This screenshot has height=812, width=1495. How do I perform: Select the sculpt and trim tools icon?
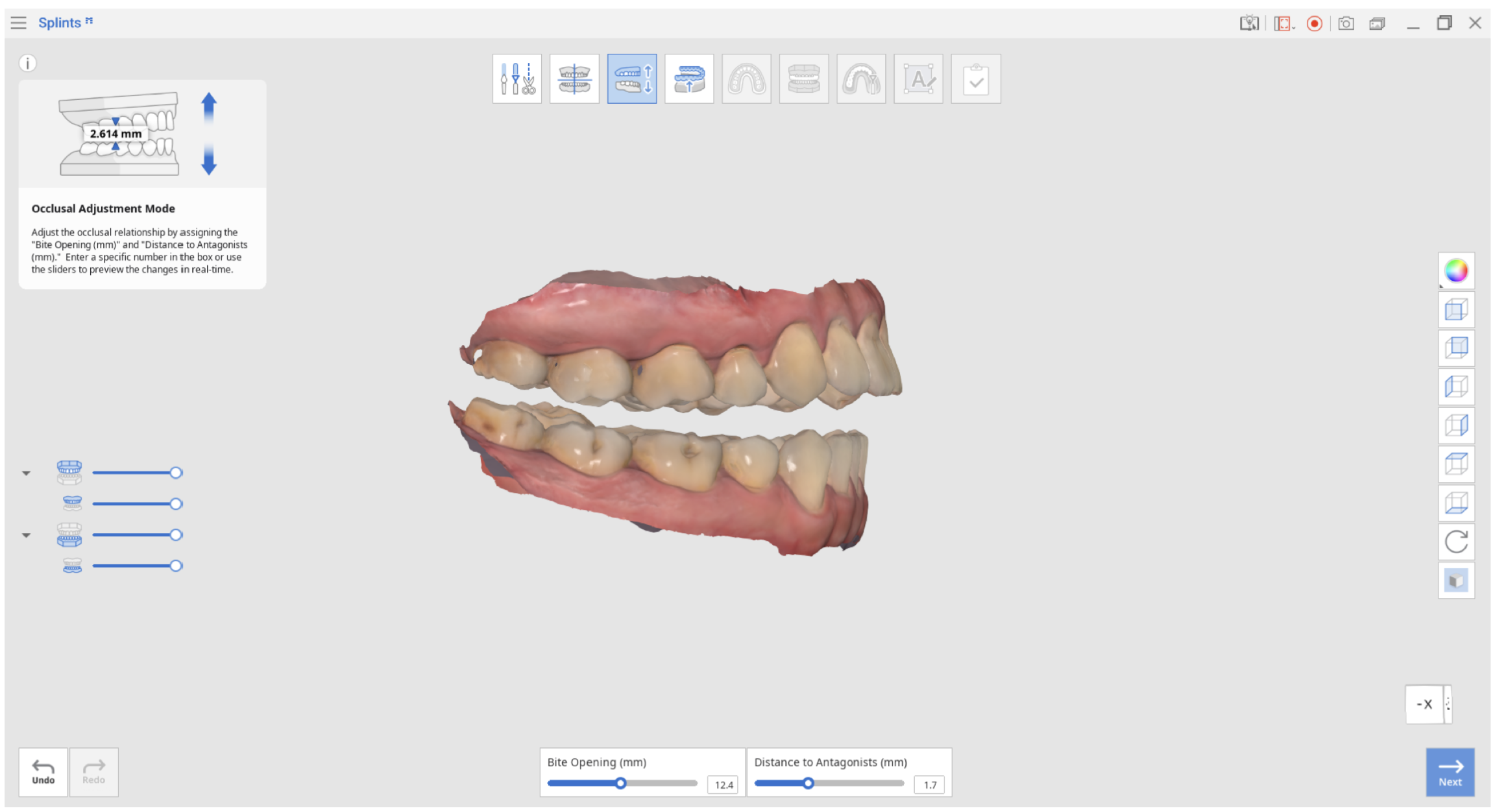click(x=517, y=78)
